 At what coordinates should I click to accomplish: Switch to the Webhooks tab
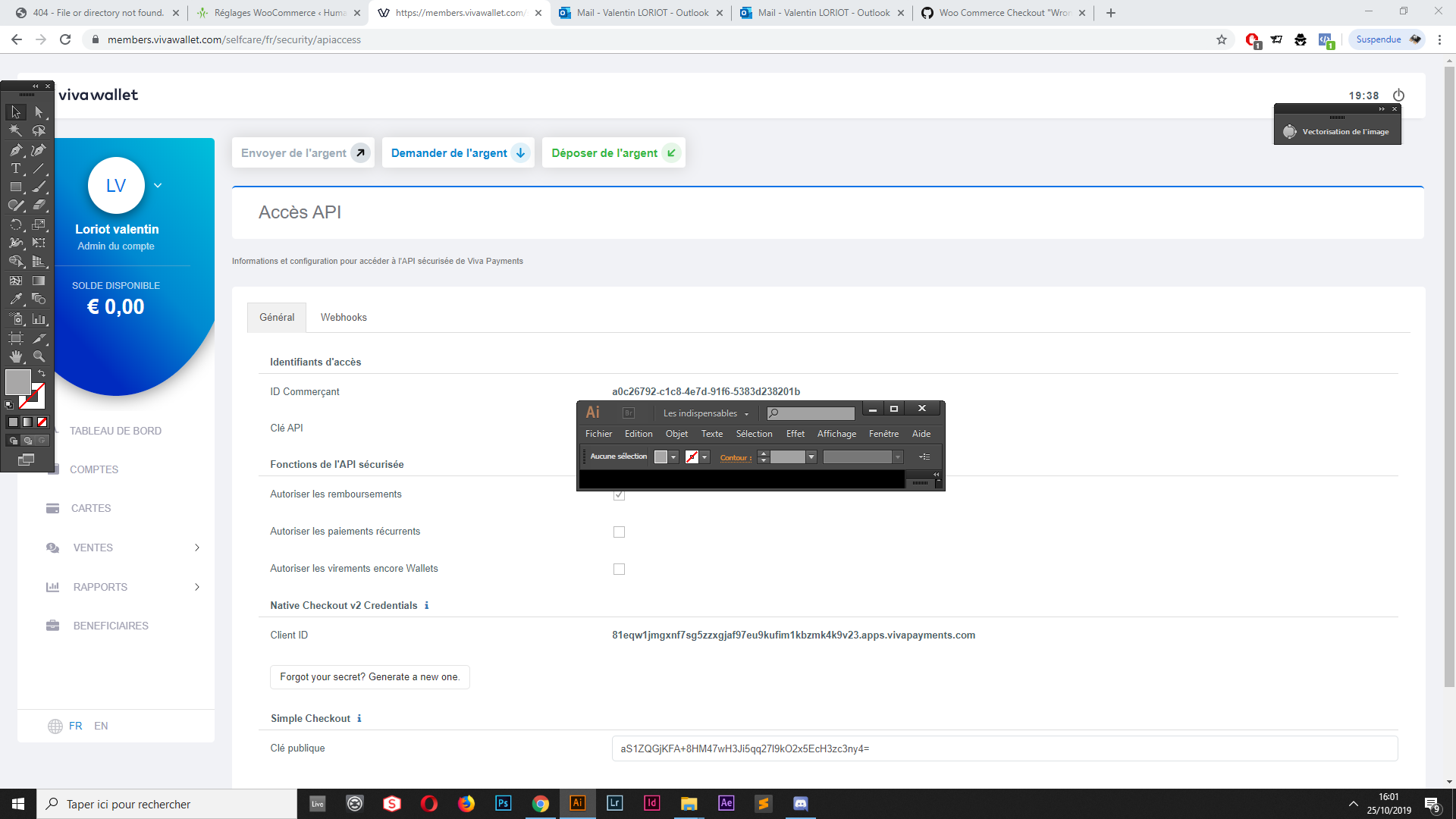coord(343,317)
